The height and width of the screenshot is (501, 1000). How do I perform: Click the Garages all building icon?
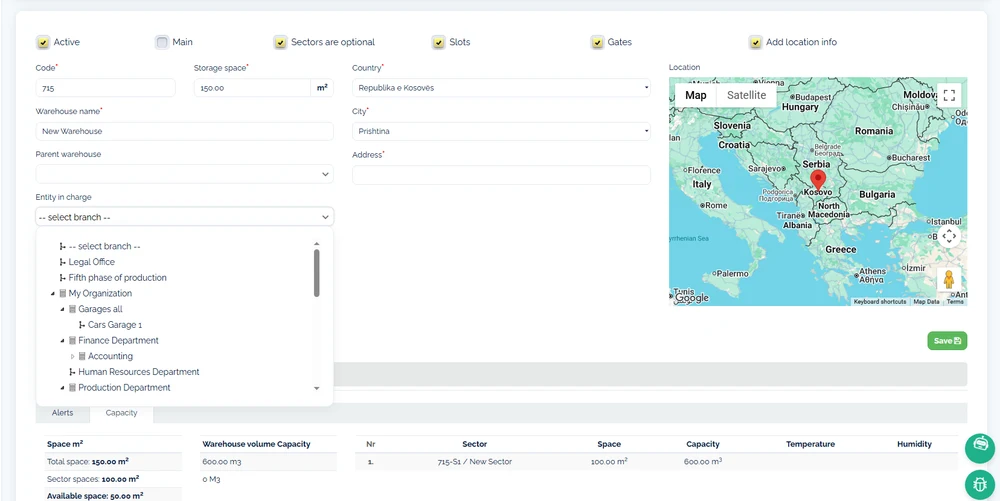pyautogui.click(x=72, y=309)
